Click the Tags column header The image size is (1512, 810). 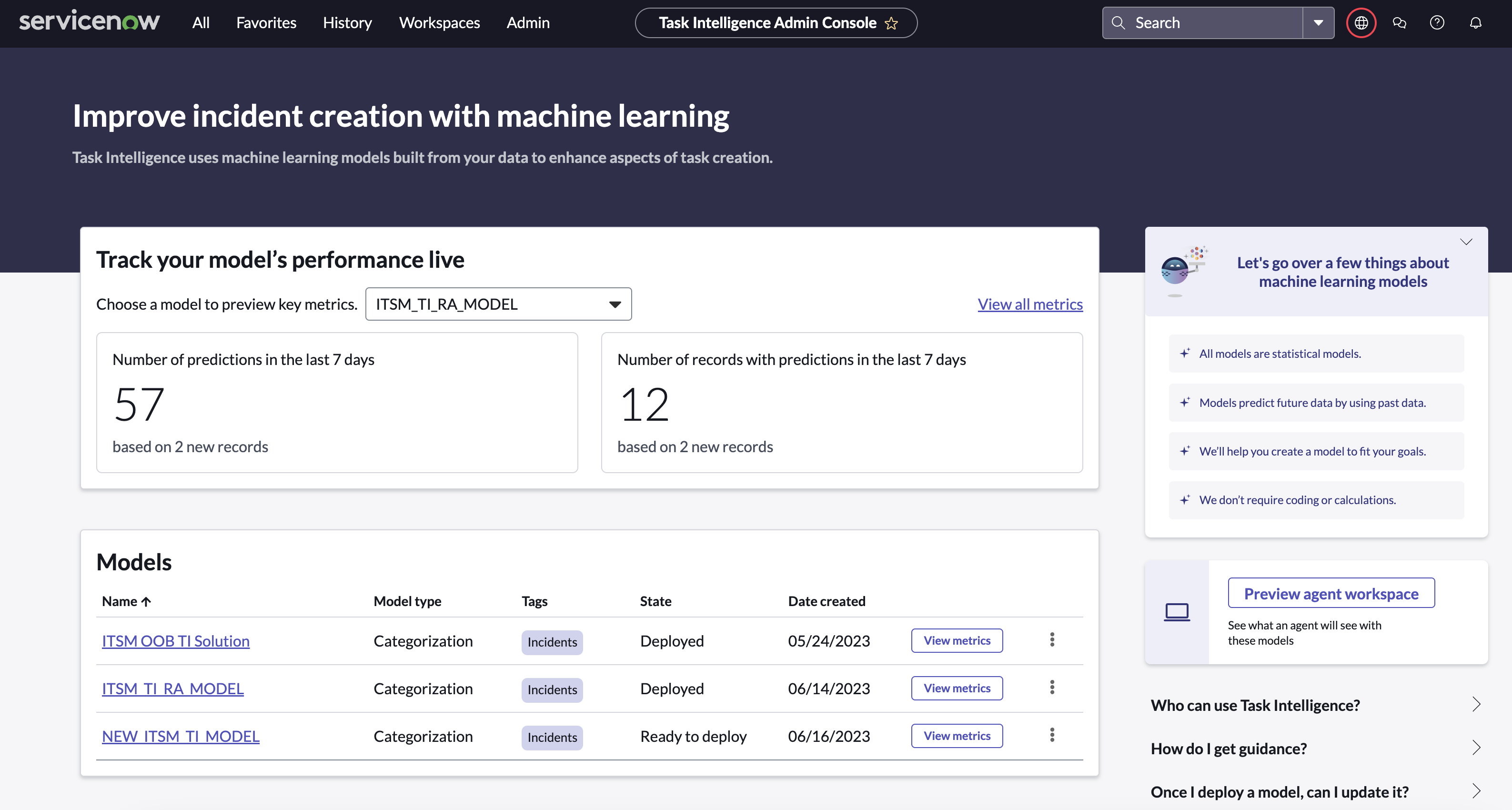(x=534, y=601)
